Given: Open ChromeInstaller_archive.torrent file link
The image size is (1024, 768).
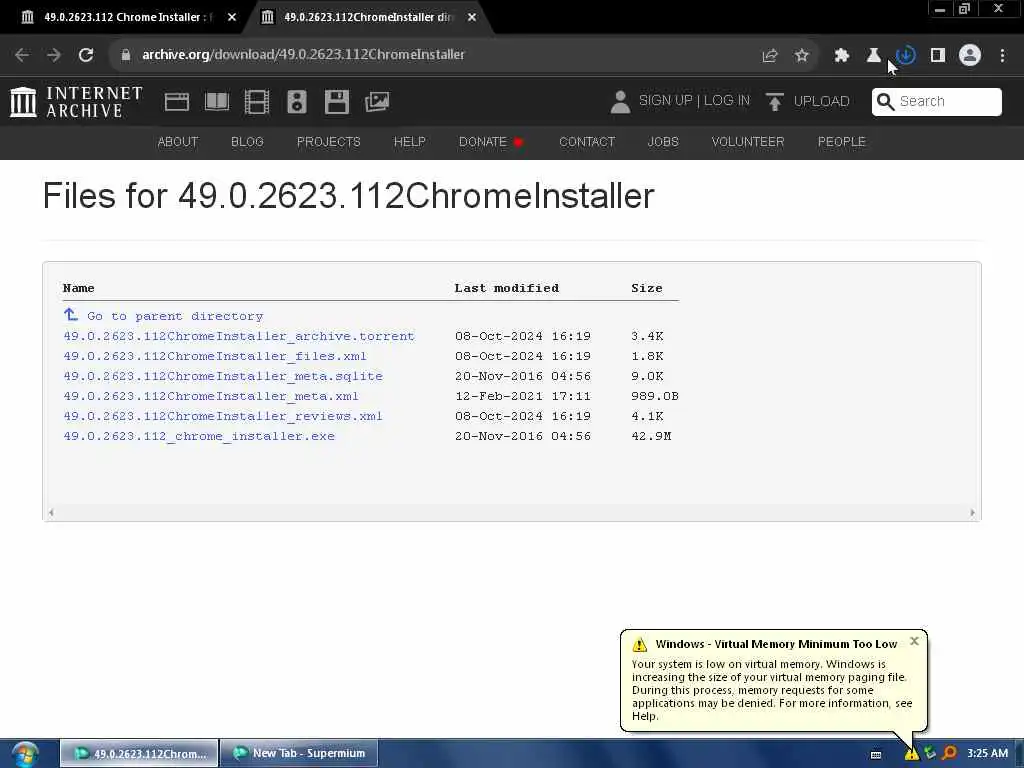Looking at the screenshot, I should coord(239,336).
